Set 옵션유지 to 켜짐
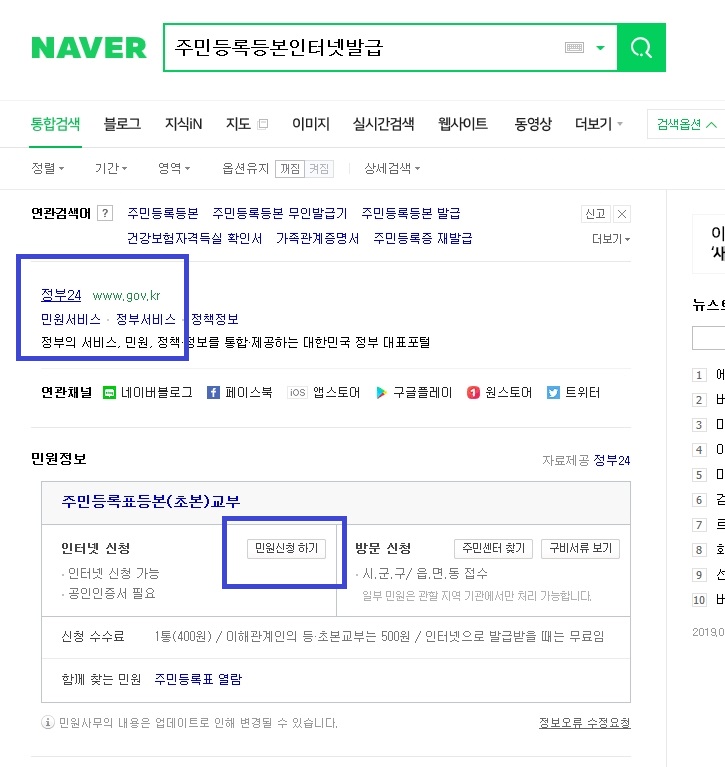 click(319, 169)
